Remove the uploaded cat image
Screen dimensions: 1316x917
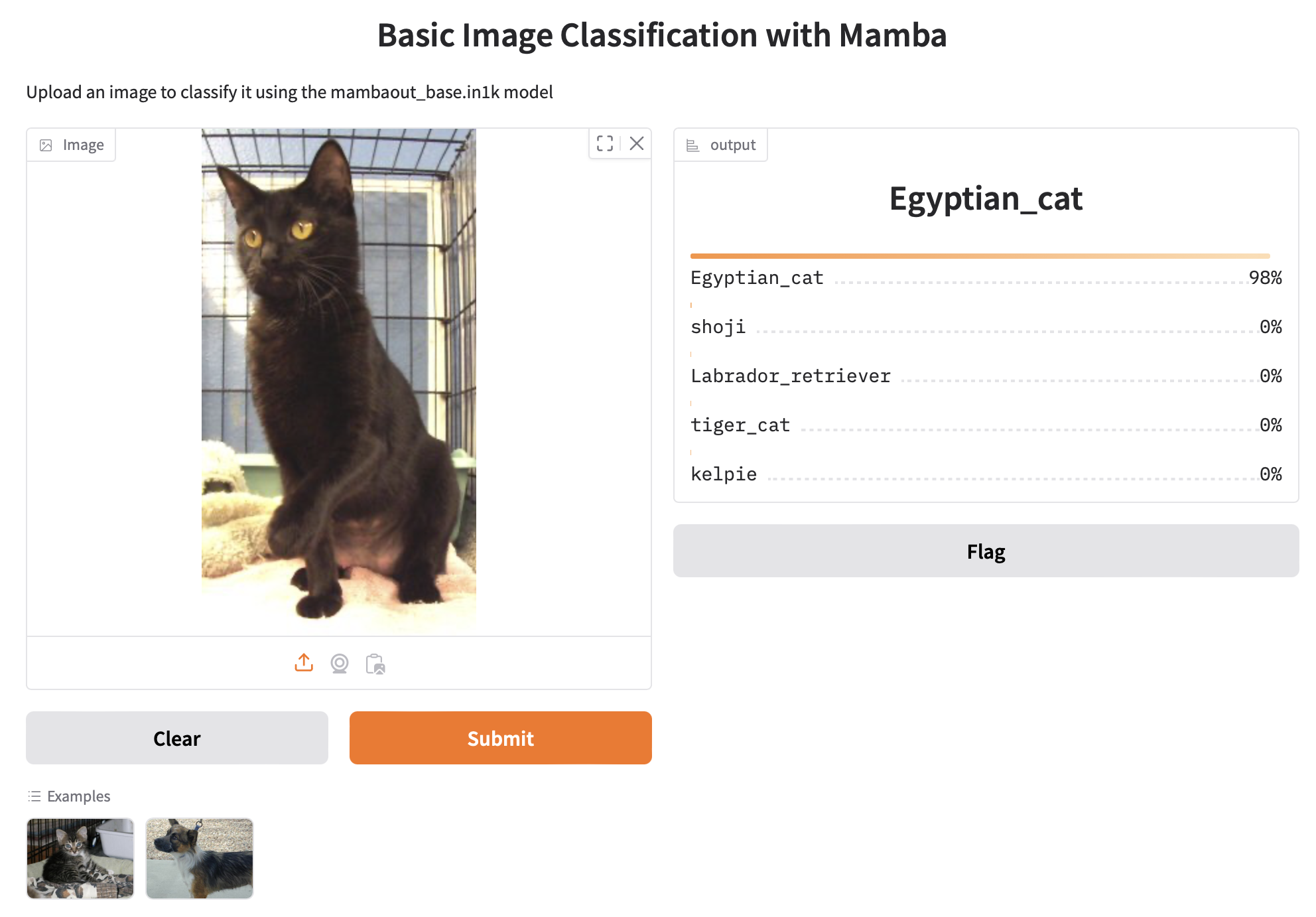[x=637, y=143]
